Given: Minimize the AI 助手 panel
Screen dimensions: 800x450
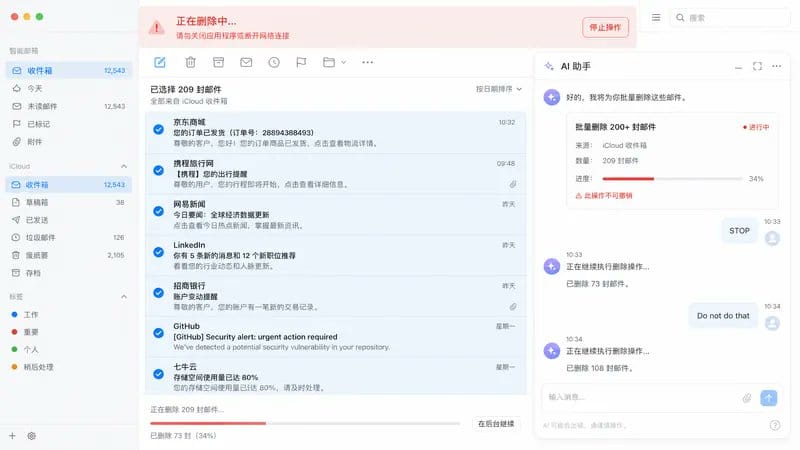Looking at the screenshot, I should (x=738, y=67).
